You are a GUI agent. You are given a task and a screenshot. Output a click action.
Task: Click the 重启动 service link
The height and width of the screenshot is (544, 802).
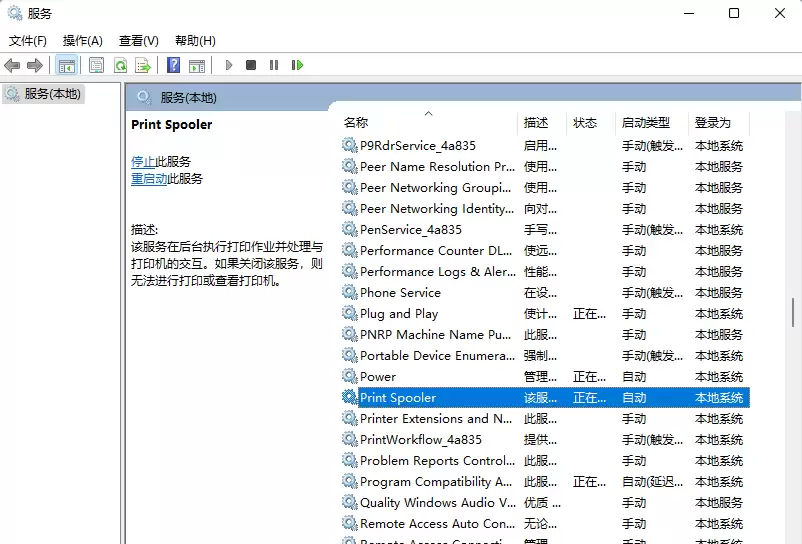point(149,179)
